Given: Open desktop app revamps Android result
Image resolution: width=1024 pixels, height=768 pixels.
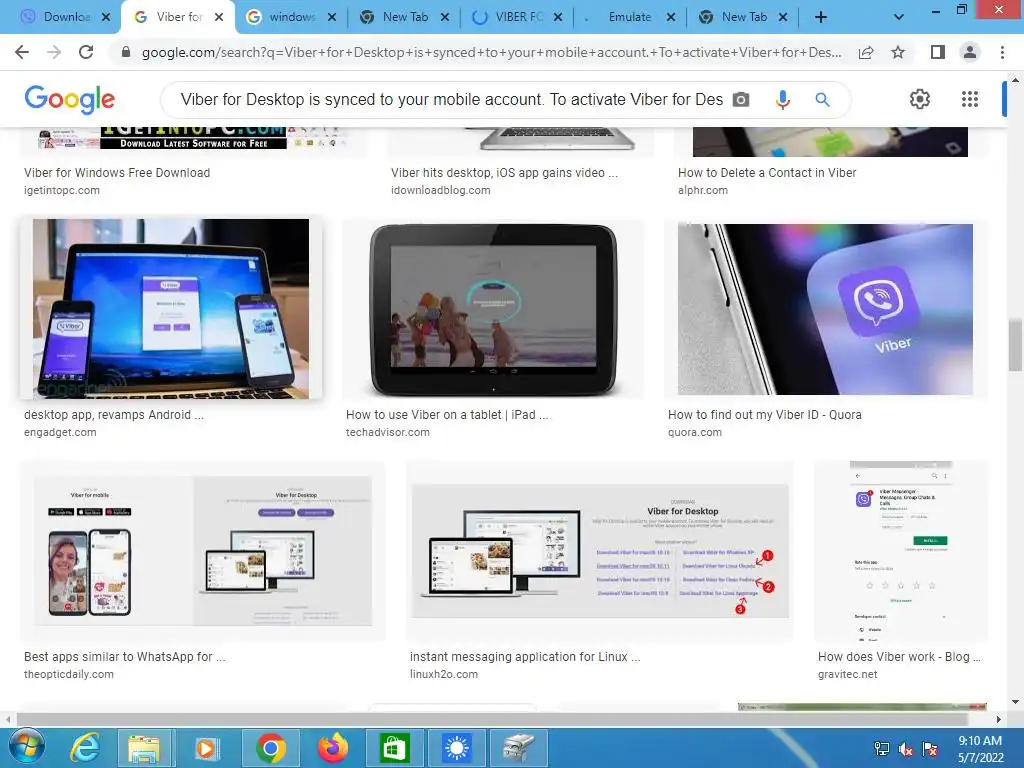Looking at the screenshot, I should coord(114,415).
